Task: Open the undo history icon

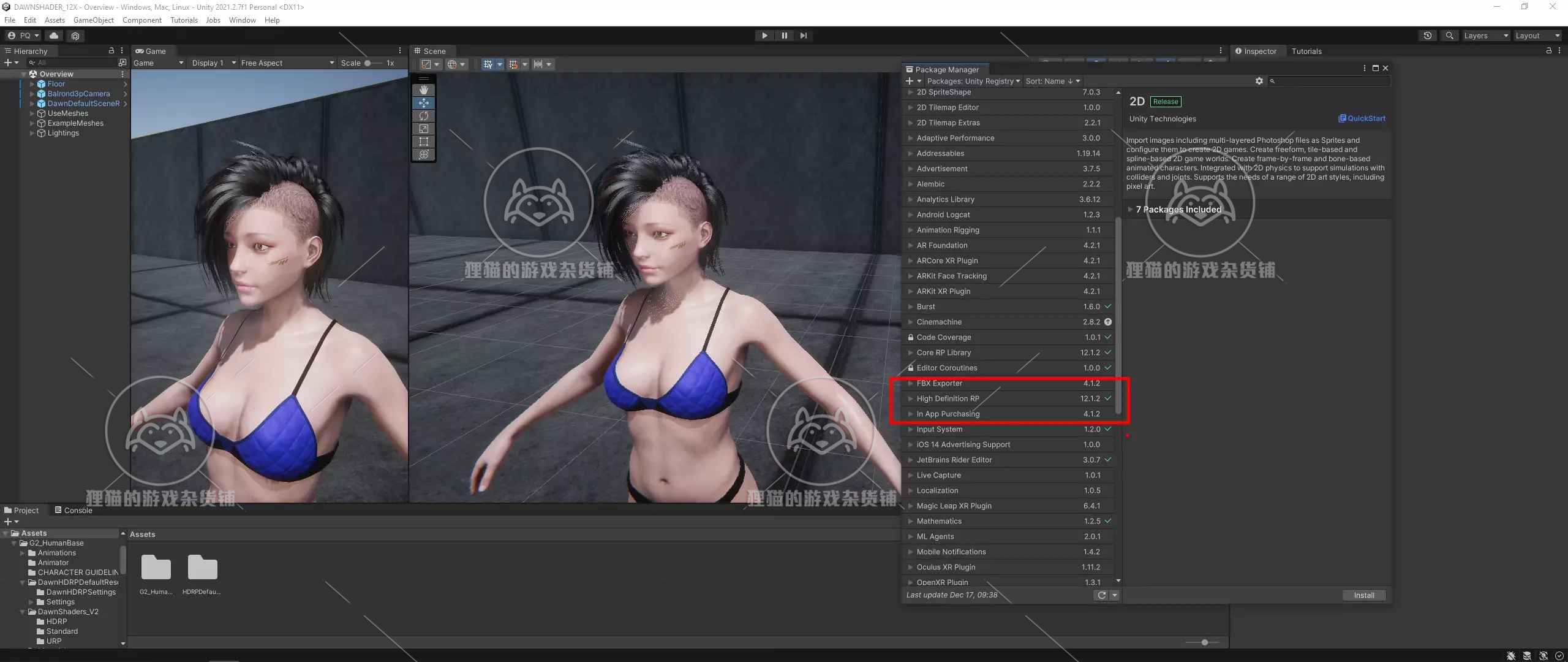Action: [x=1428, y=36]
